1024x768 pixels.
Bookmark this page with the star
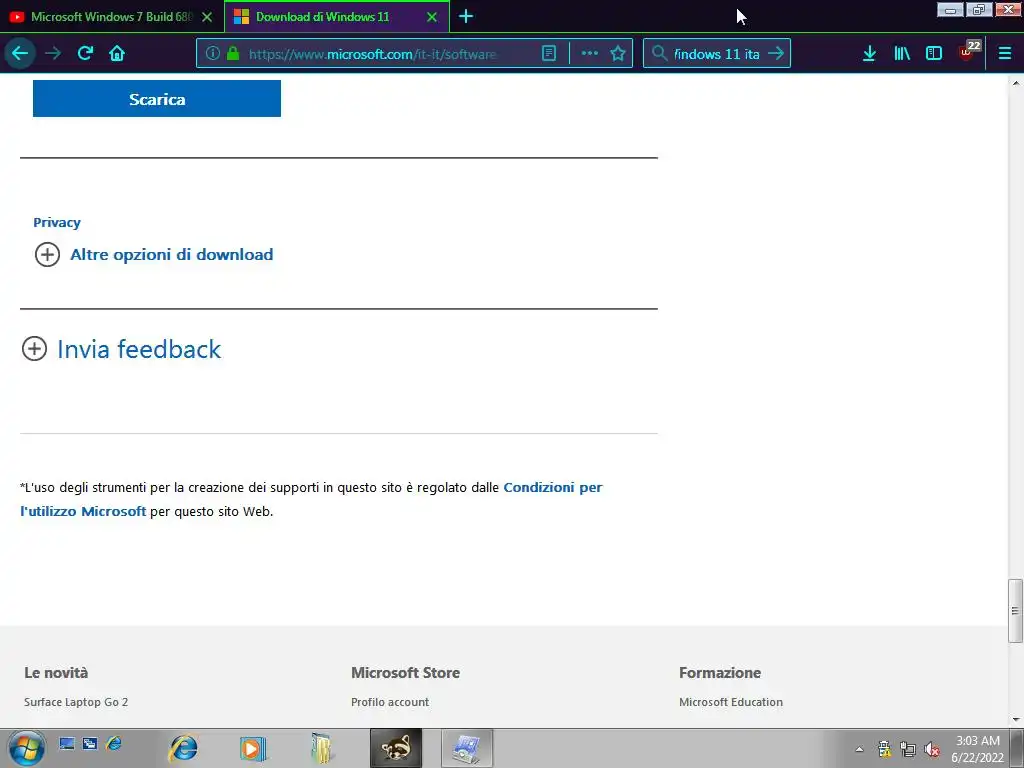[x=618, y=54]
